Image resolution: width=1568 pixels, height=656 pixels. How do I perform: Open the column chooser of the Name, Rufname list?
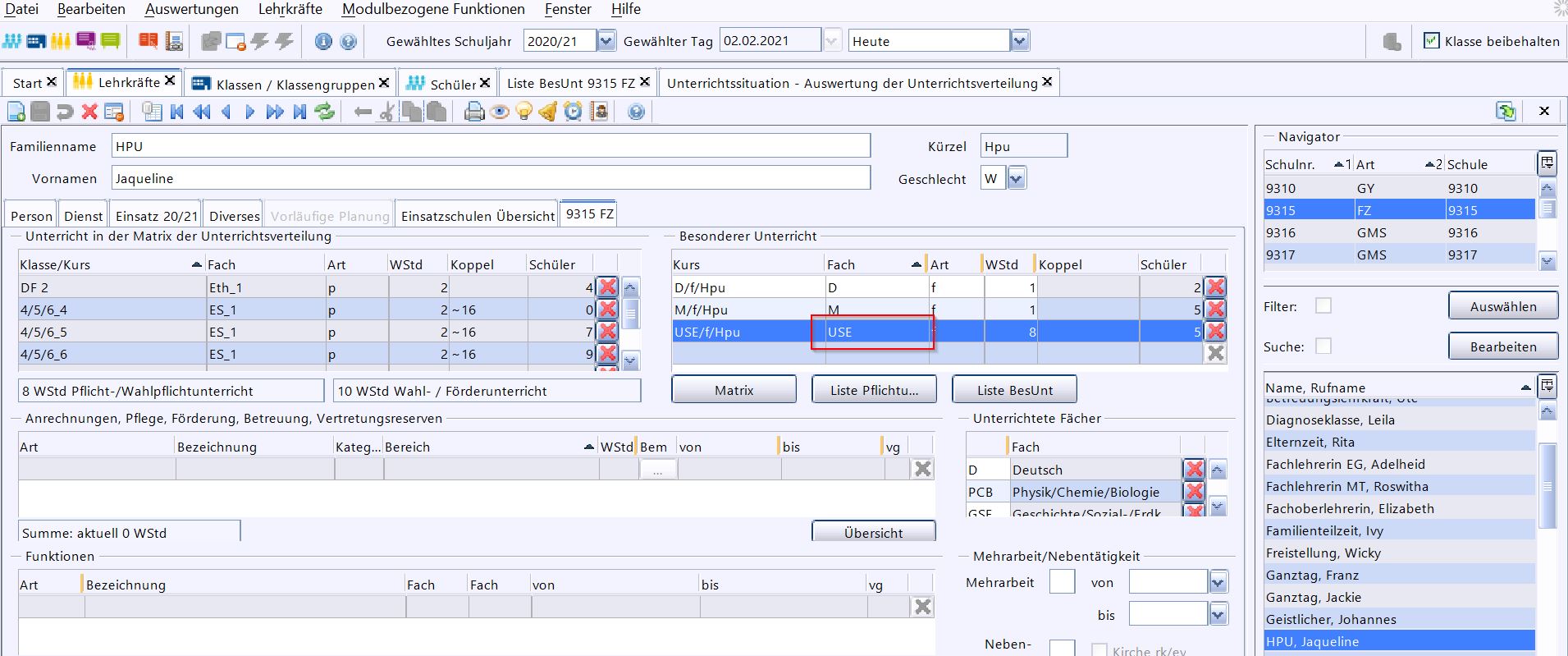pyautogui.click(x=1547, y=386)
